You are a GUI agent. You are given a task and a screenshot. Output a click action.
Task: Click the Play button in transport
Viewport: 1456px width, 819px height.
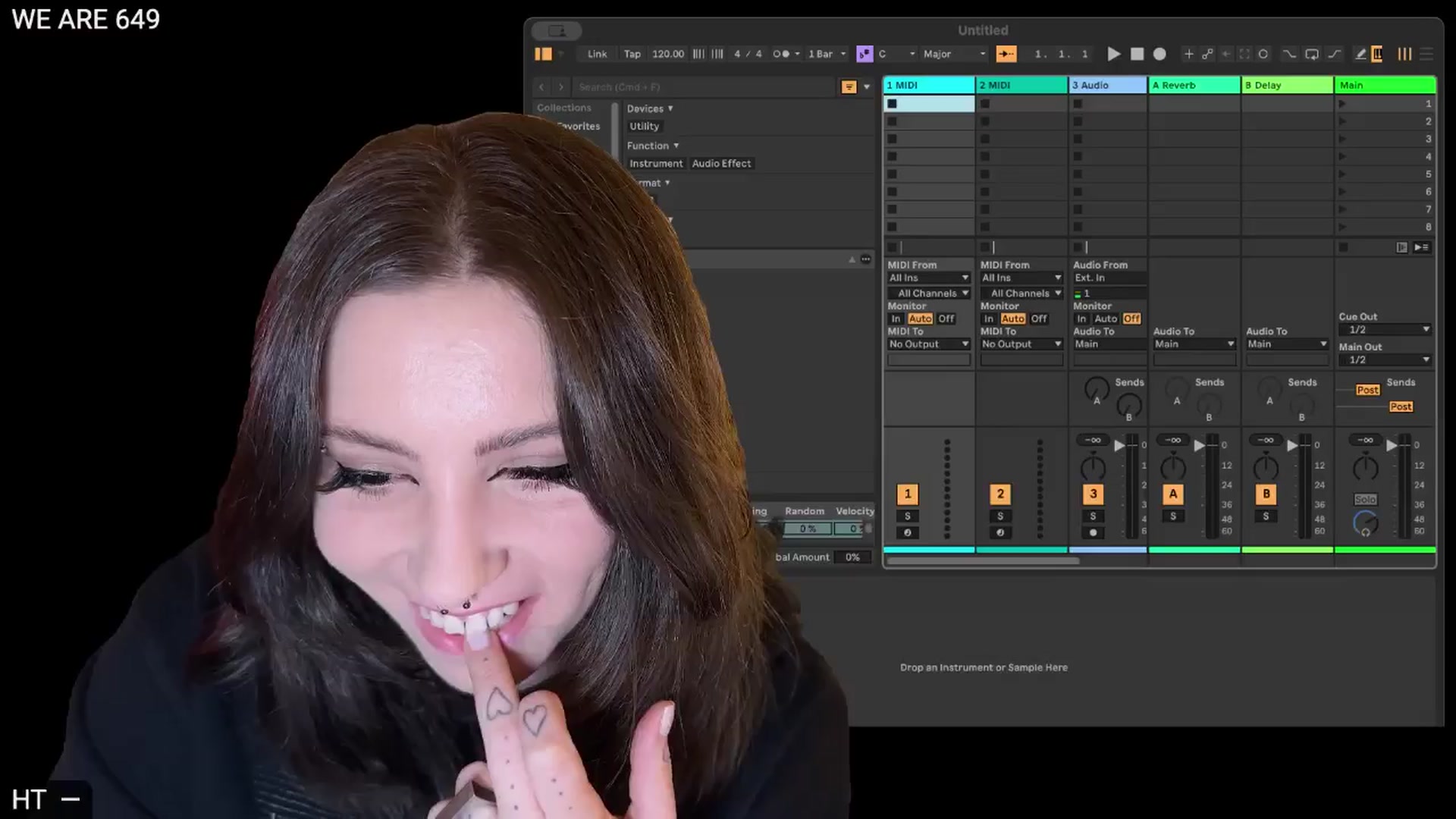click(x=1113, y=54)
